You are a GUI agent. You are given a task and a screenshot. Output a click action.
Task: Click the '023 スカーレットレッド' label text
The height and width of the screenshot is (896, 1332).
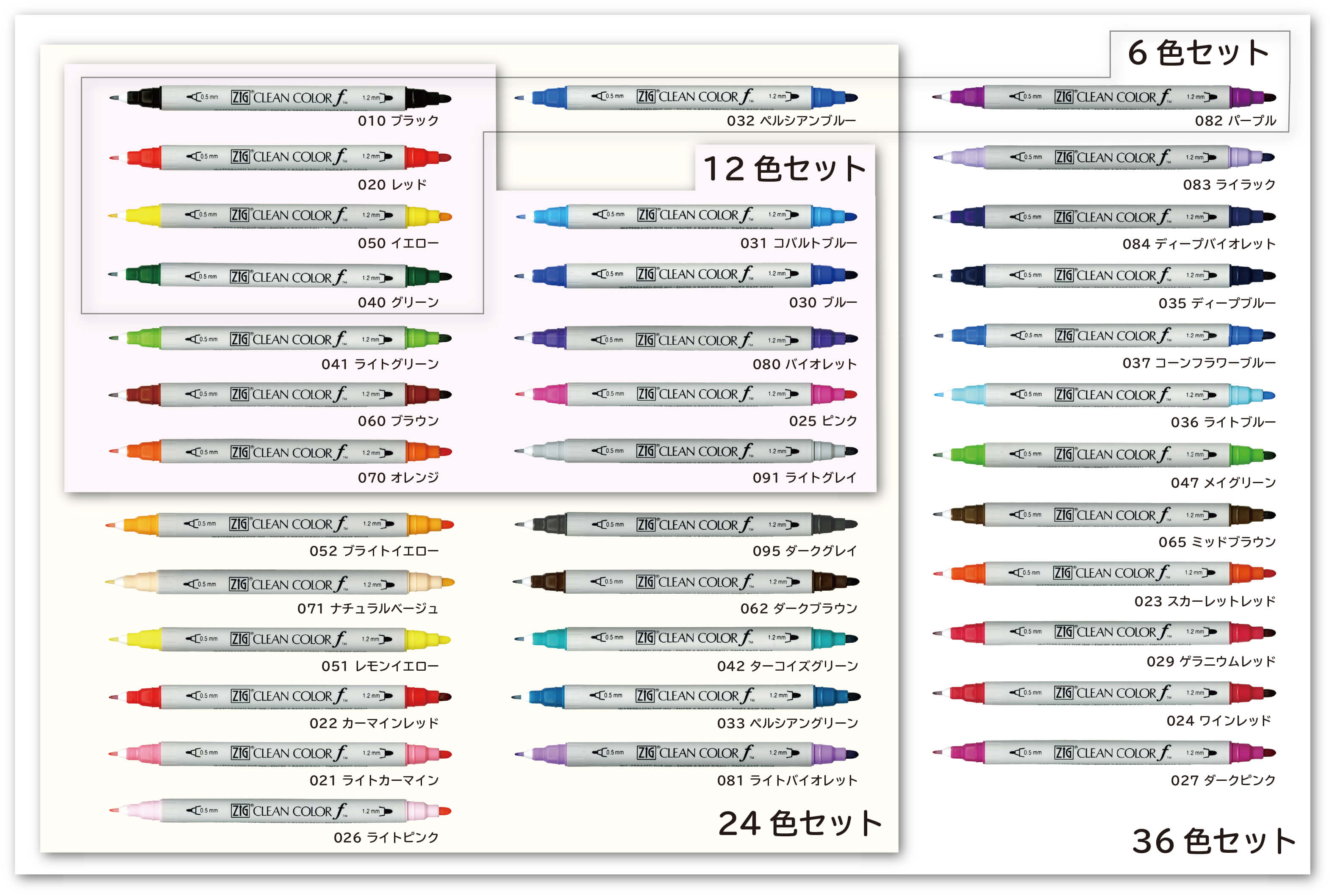click(x=1205, y=601)
